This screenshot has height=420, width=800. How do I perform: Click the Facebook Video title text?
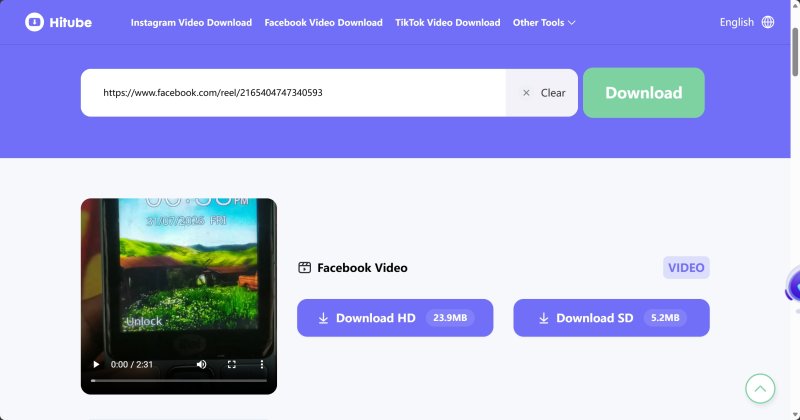362,268
